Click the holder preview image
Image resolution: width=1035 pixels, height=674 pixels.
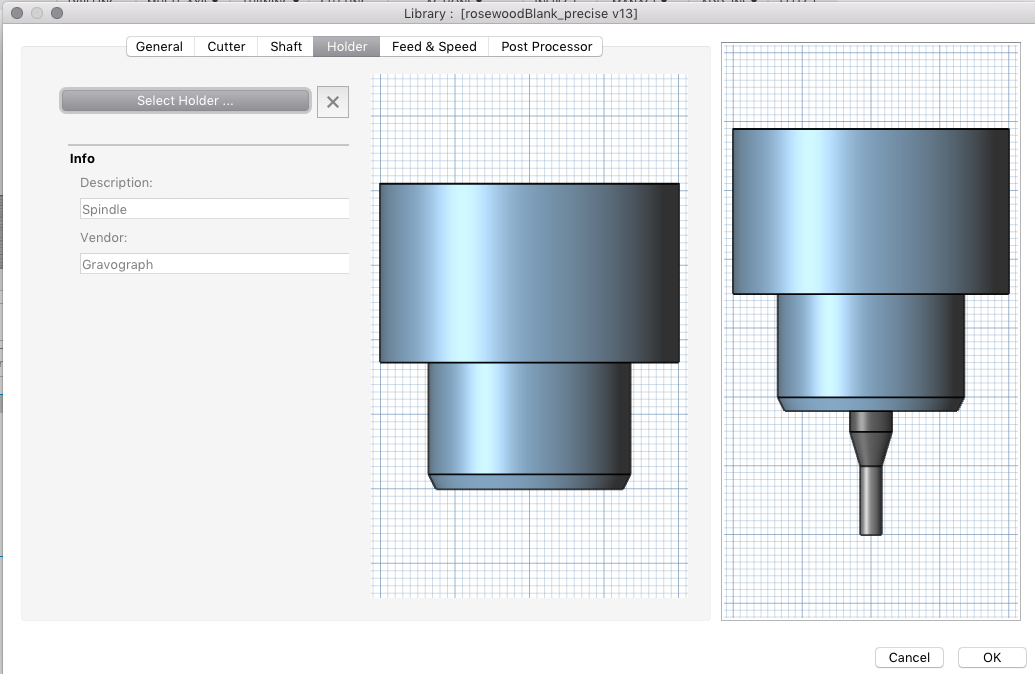click(529, 336)
